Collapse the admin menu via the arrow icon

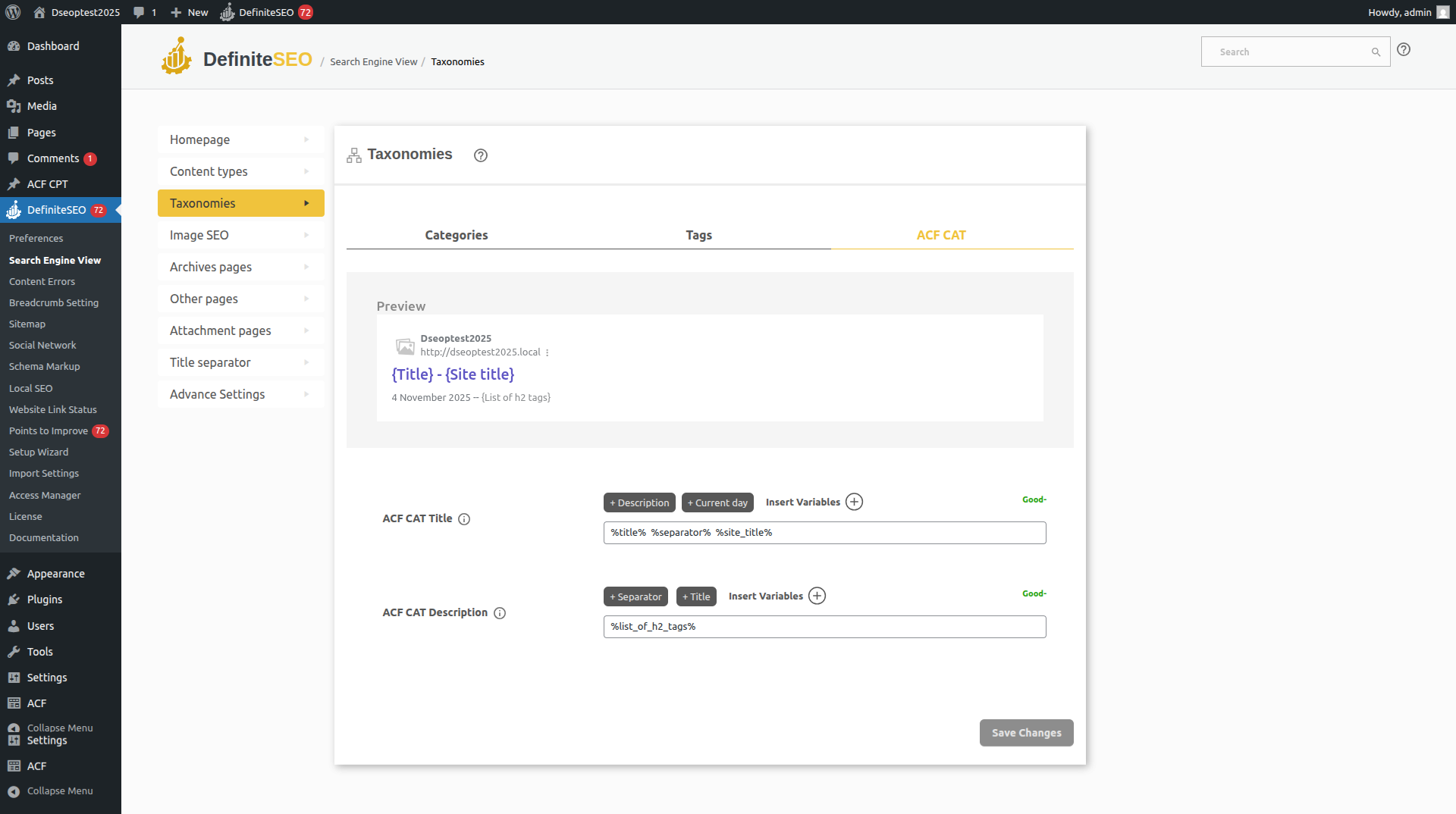click(x=13, y=791)
